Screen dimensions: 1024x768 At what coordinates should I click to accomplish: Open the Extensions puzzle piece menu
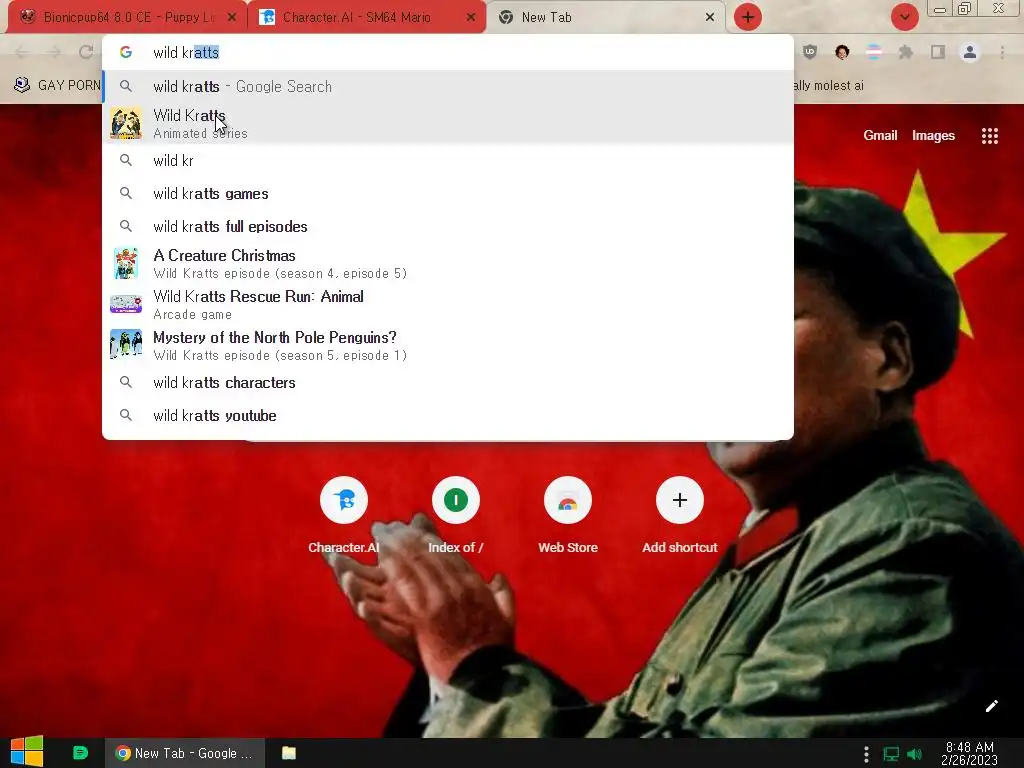click(x=906, y=52)
